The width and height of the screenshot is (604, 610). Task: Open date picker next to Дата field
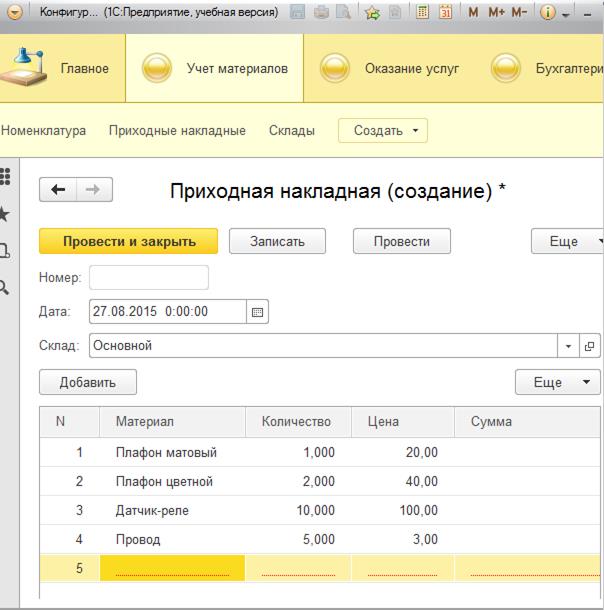point(257,312)
